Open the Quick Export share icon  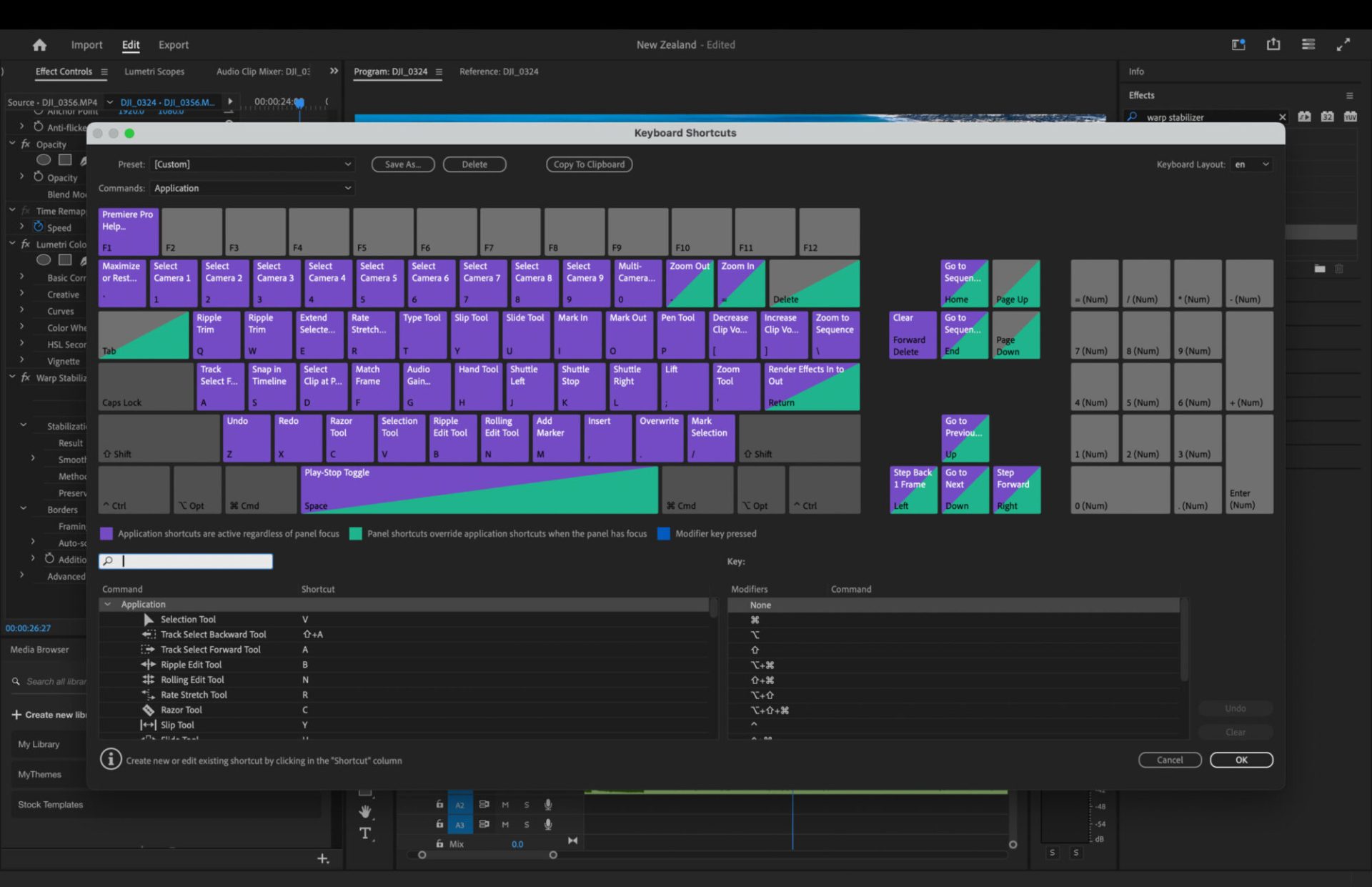pos(1273,44)
